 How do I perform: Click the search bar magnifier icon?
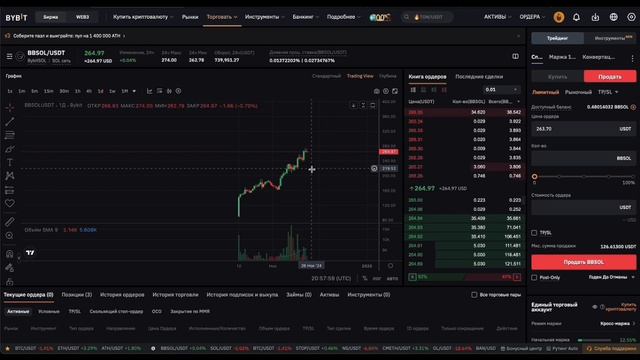coord(406,17)
